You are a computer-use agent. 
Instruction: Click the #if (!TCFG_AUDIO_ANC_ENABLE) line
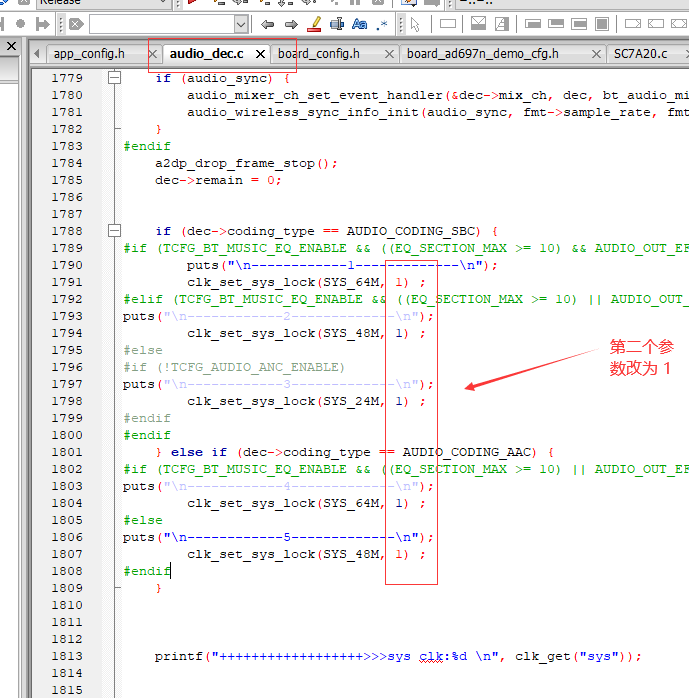click(x=234, y=367)
